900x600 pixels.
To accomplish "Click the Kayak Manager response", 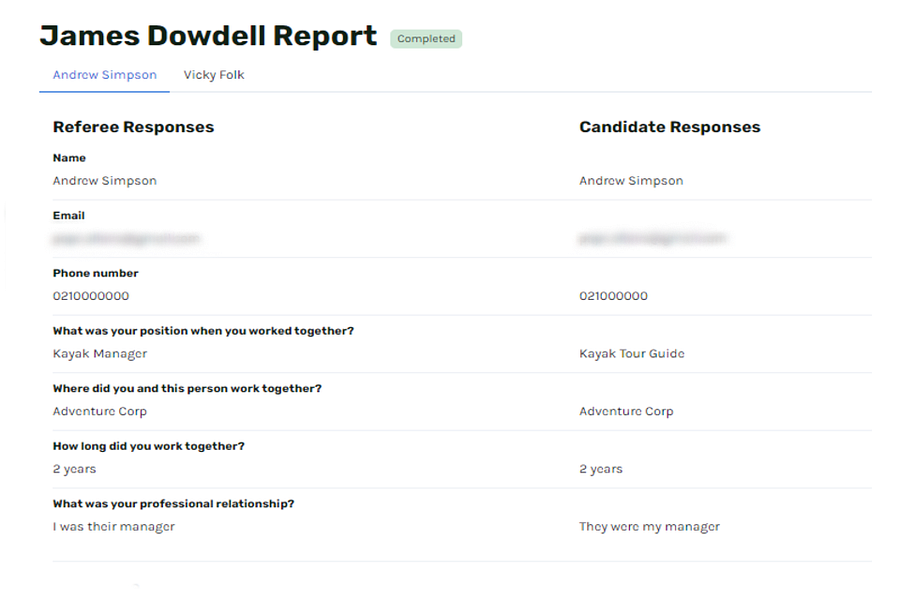I will tap(100, 354).
